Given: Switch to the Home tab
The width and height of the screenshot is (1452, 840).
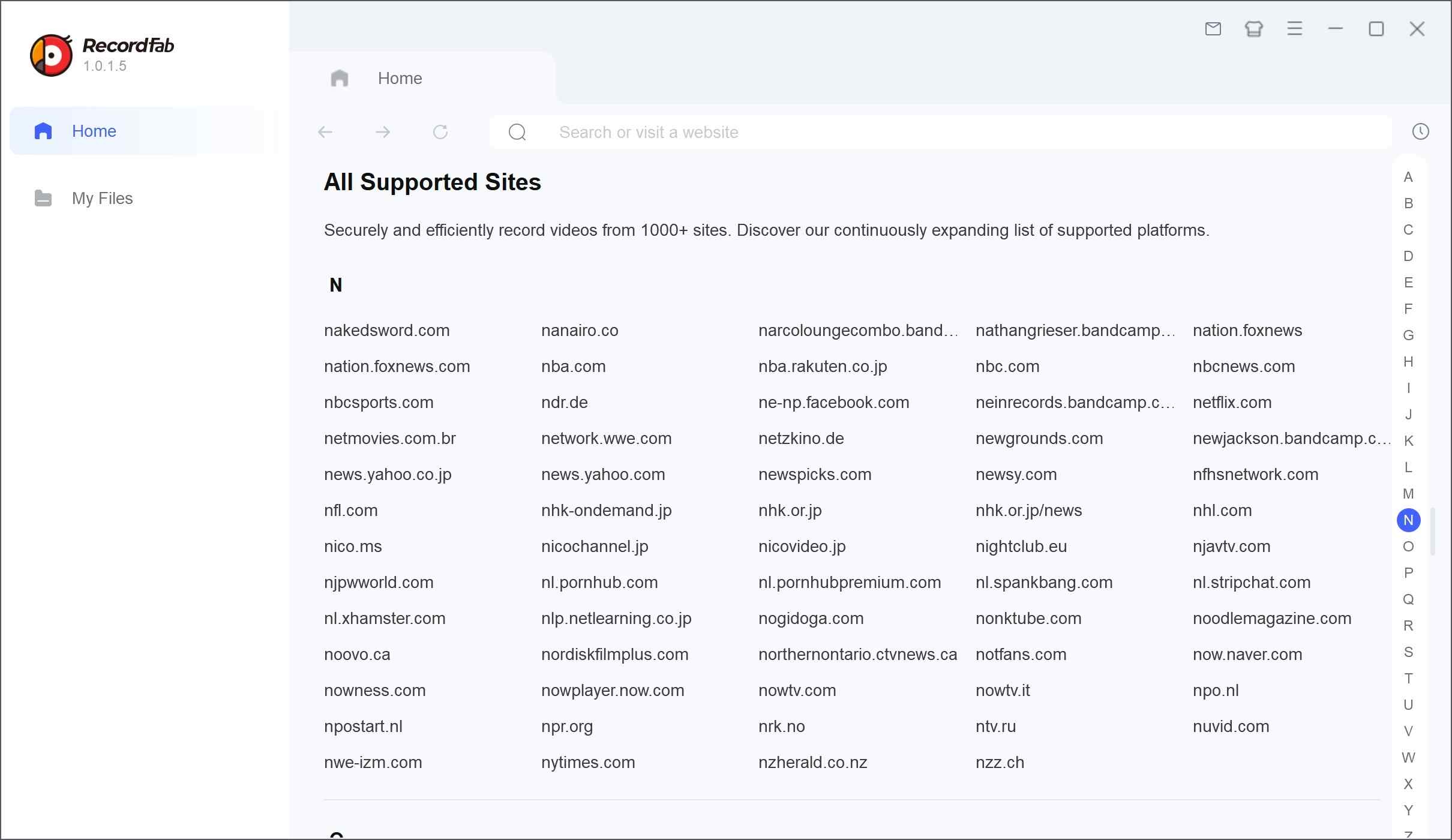Looking at the screenshot, I should pos(423,78).
